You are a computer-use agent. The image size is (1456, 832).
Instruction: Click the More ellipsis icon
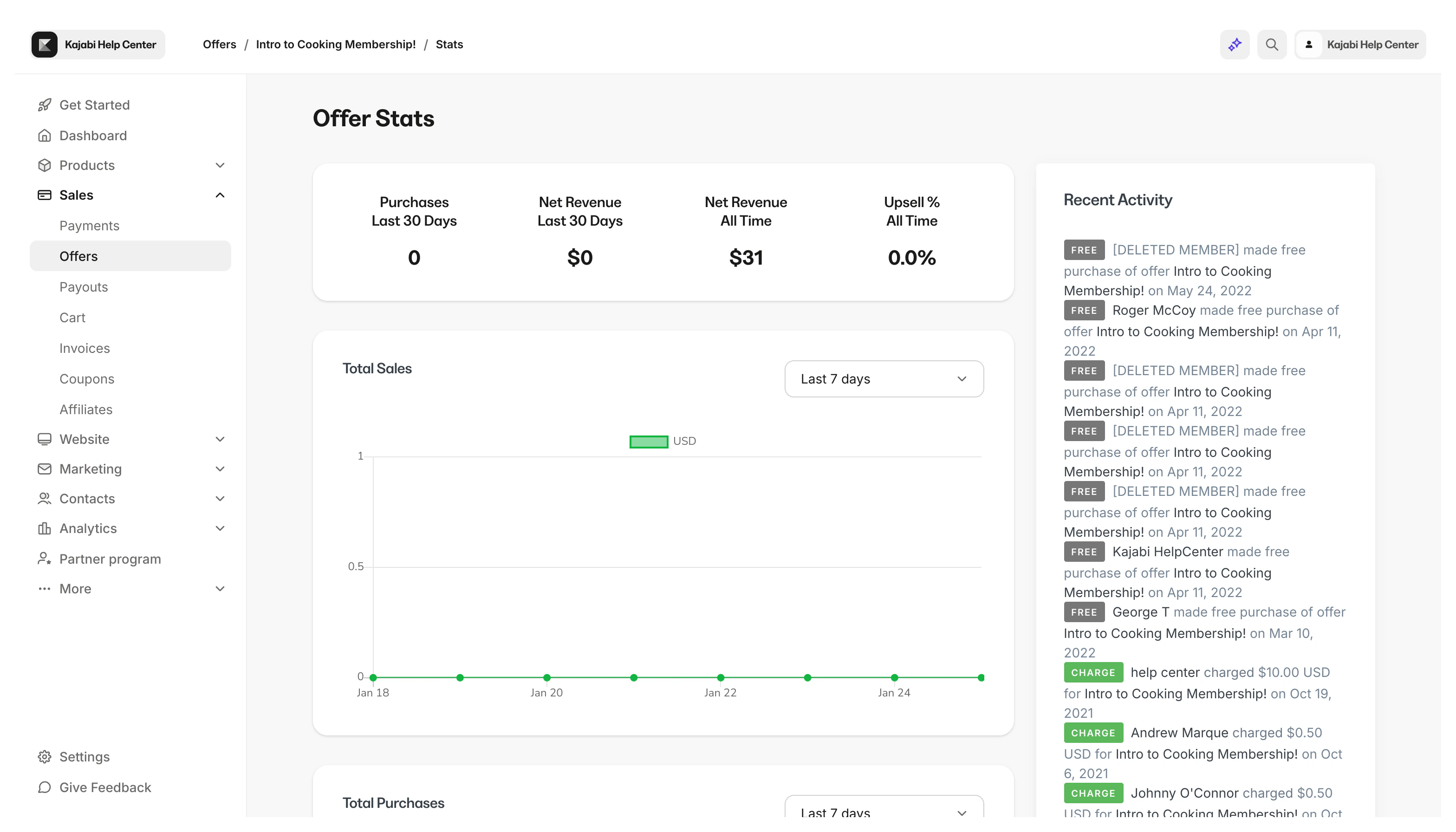tap(45, 589)
